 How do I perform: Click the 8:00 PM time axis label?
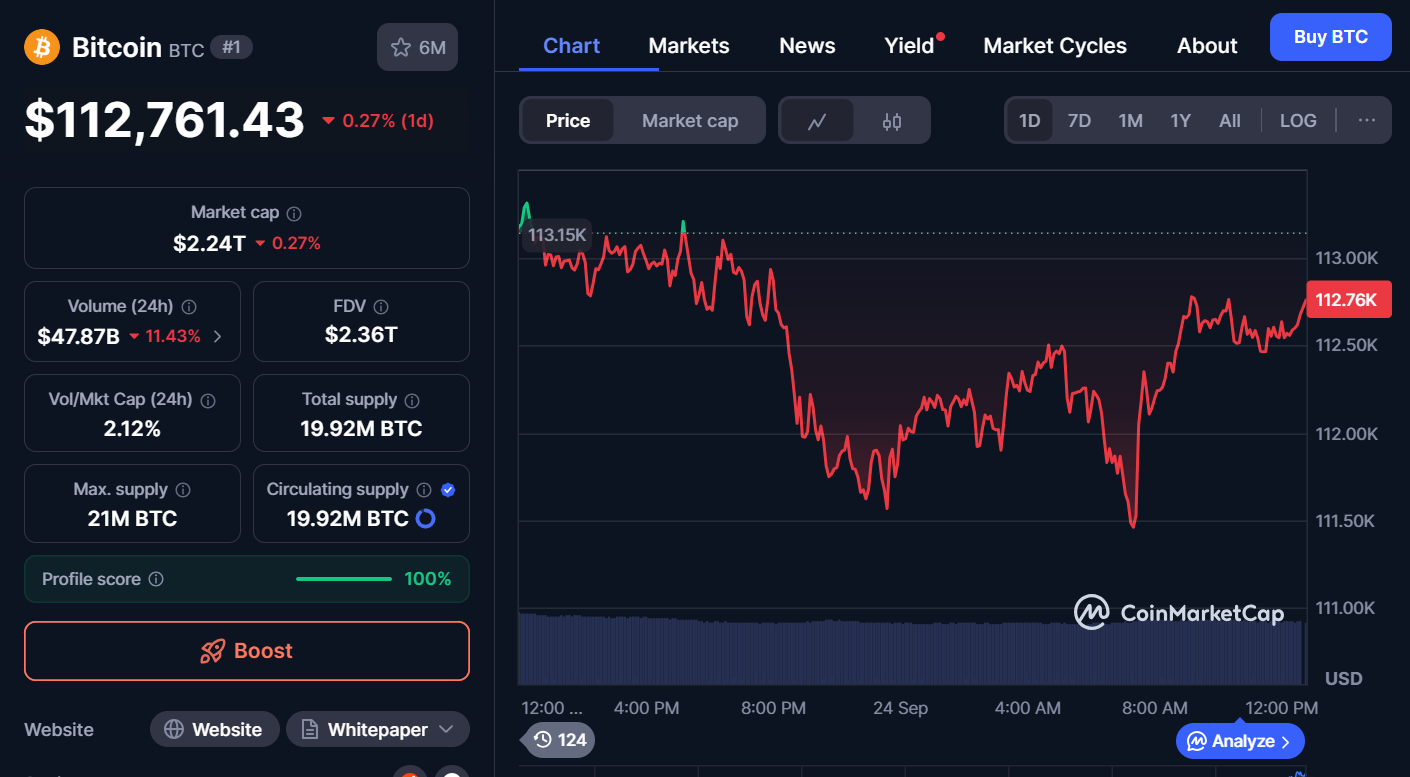773,708
